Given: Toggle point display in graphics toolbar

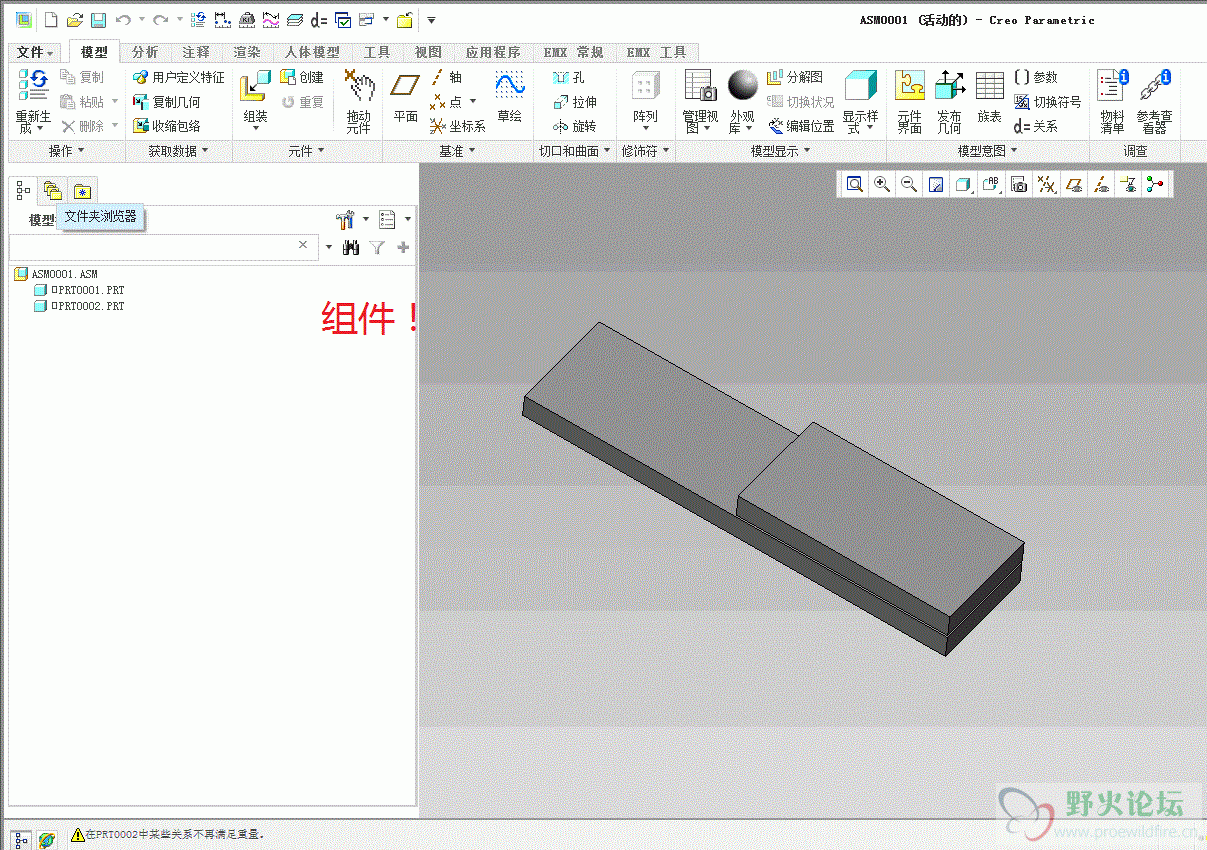Looking at the screenshot, I should tap(1046, 184).
